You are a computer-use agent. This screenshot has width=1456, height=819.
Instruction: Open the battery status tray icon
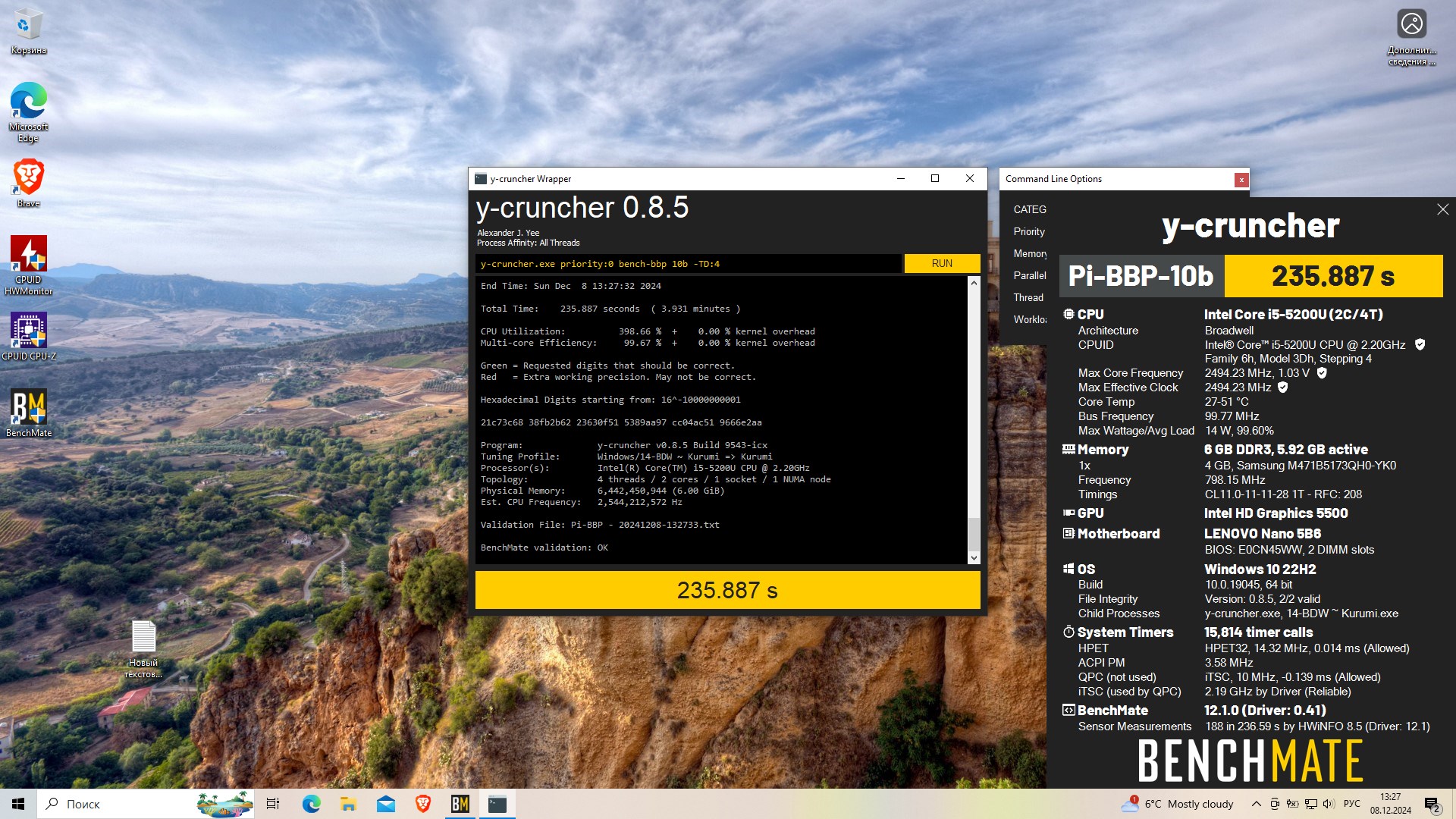[x=1292, y=804]
